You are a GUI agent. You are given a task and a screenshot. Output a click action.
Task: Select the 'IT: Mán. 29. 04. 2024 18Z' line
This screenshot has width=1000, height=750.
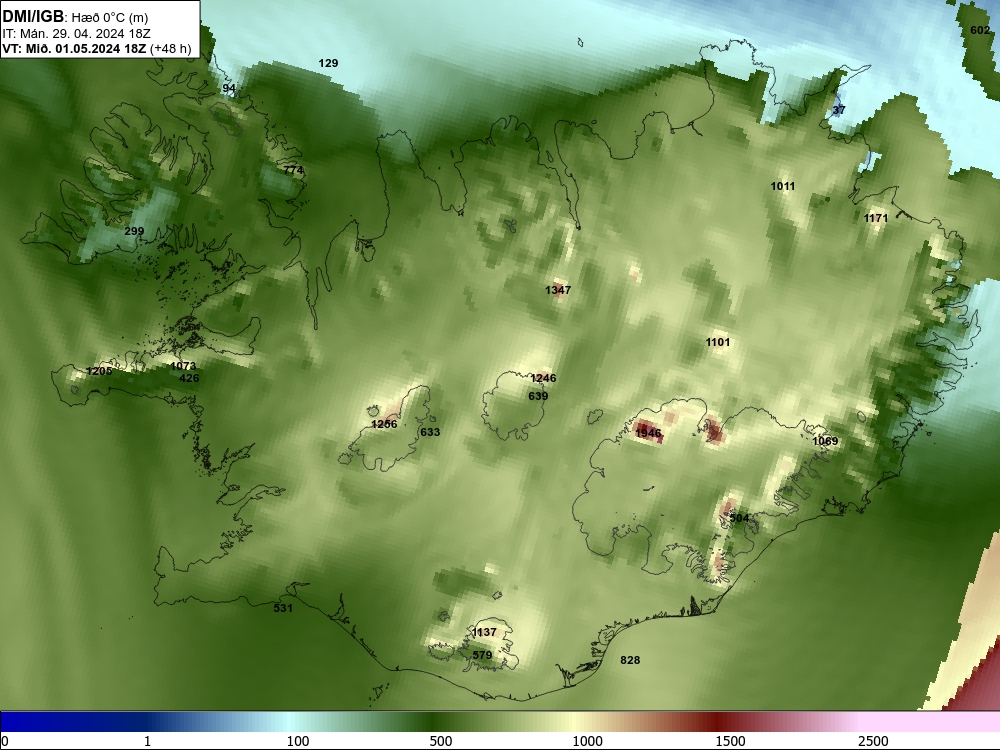77,34
